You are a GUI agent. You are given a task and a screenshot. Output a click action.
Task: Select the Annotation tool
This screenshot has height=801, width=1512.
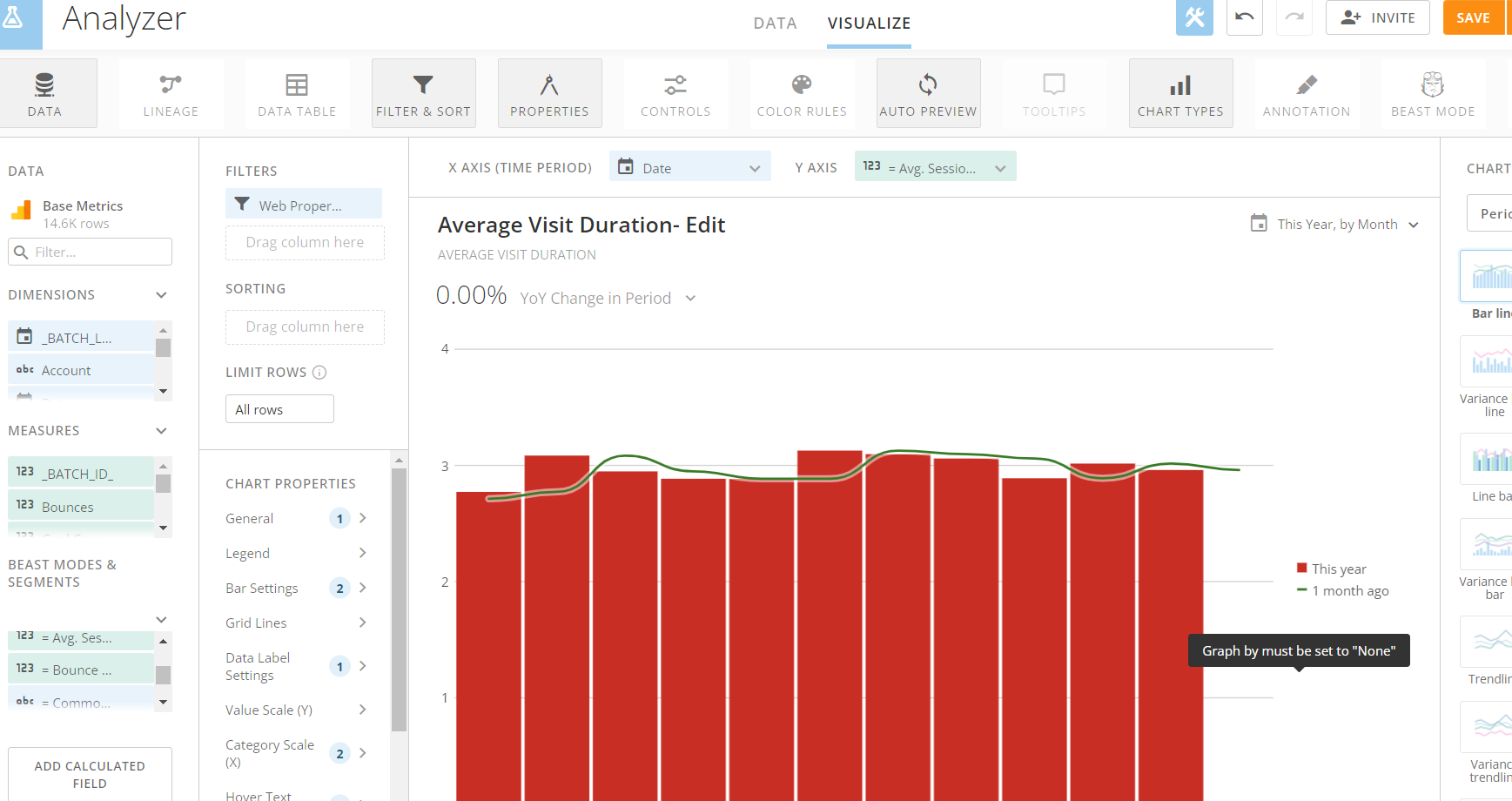pos(1307,92)
